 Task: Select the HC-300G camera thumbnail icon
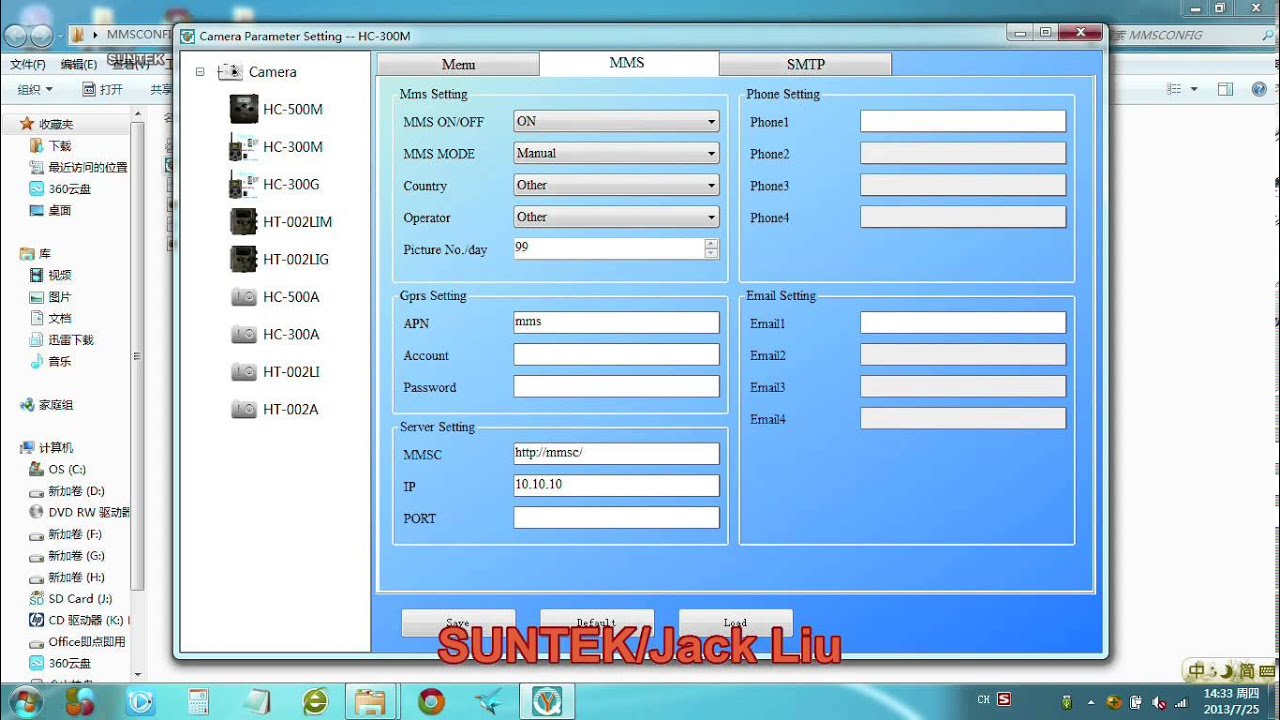click(x=243, y=184)
